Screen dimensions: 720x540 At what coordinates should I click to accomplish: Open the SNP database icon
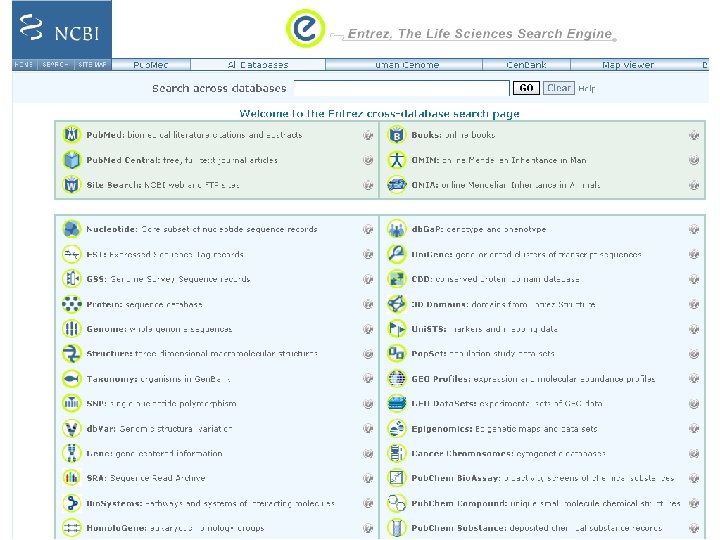tap(72, 404)
